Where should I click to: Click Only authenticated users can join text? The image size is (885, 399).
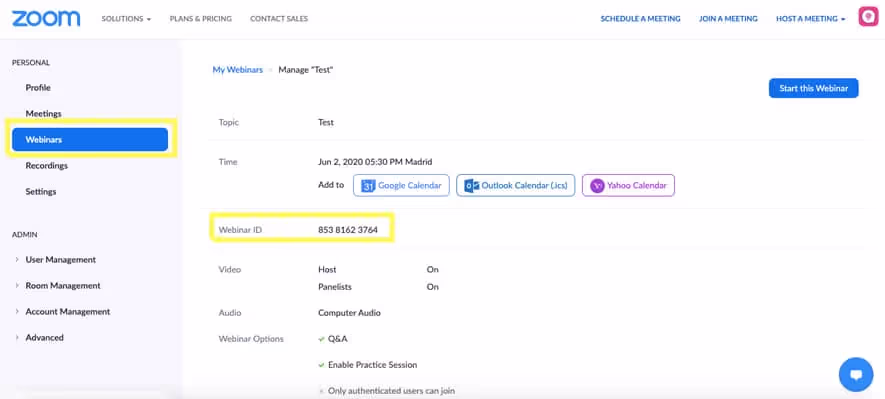tap(392, 391)
